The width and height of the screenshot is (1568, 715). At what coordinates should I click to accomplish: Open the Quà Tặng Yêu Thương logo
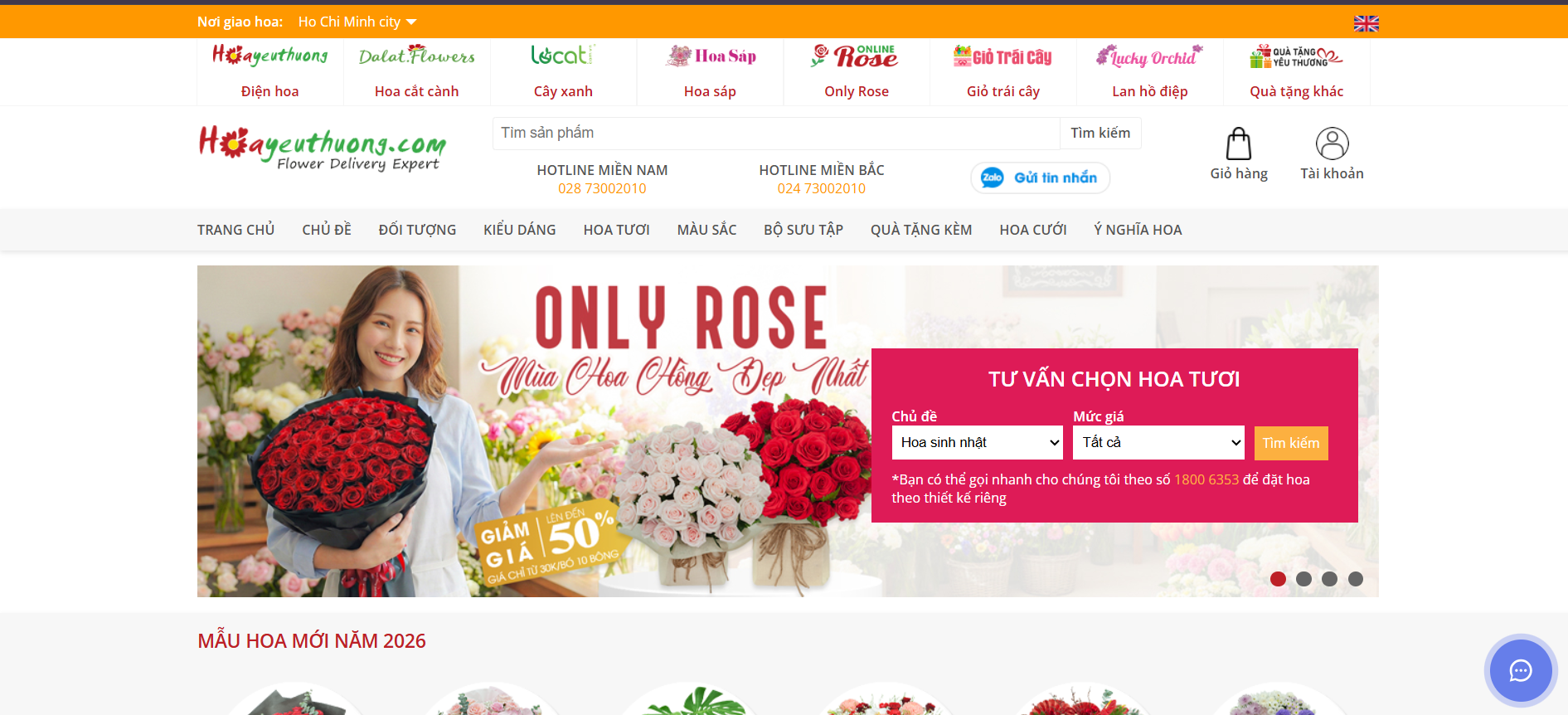tap(1296, 56)
